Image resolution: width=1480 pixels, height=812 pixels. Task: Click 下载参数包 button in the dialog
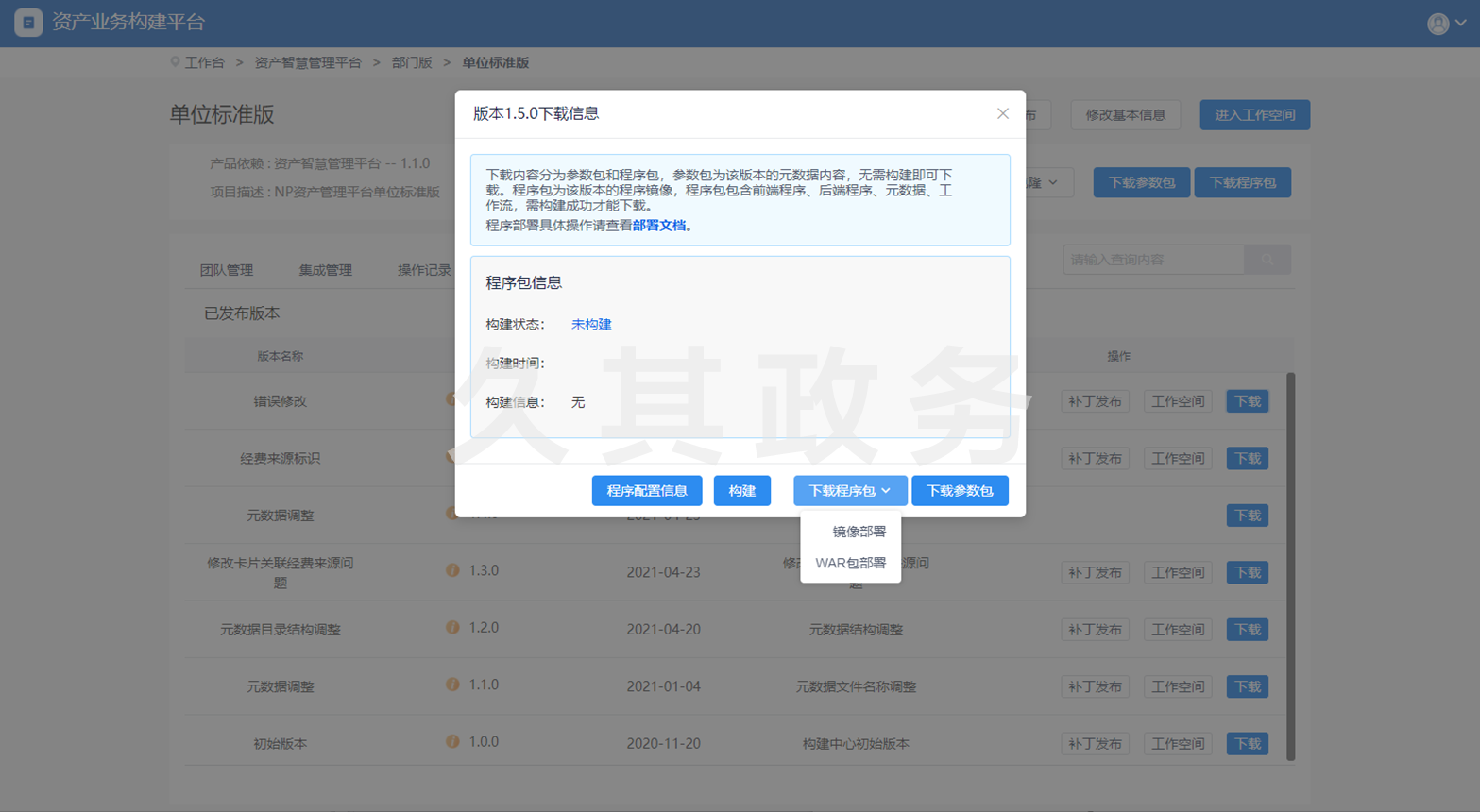click(x=959, y=491)
